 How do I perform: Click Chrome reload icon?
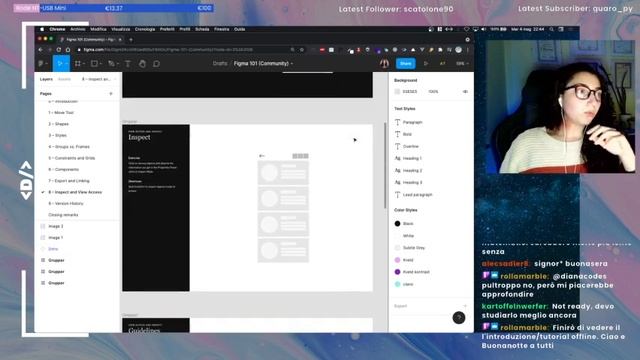click(x=59, y=50)
